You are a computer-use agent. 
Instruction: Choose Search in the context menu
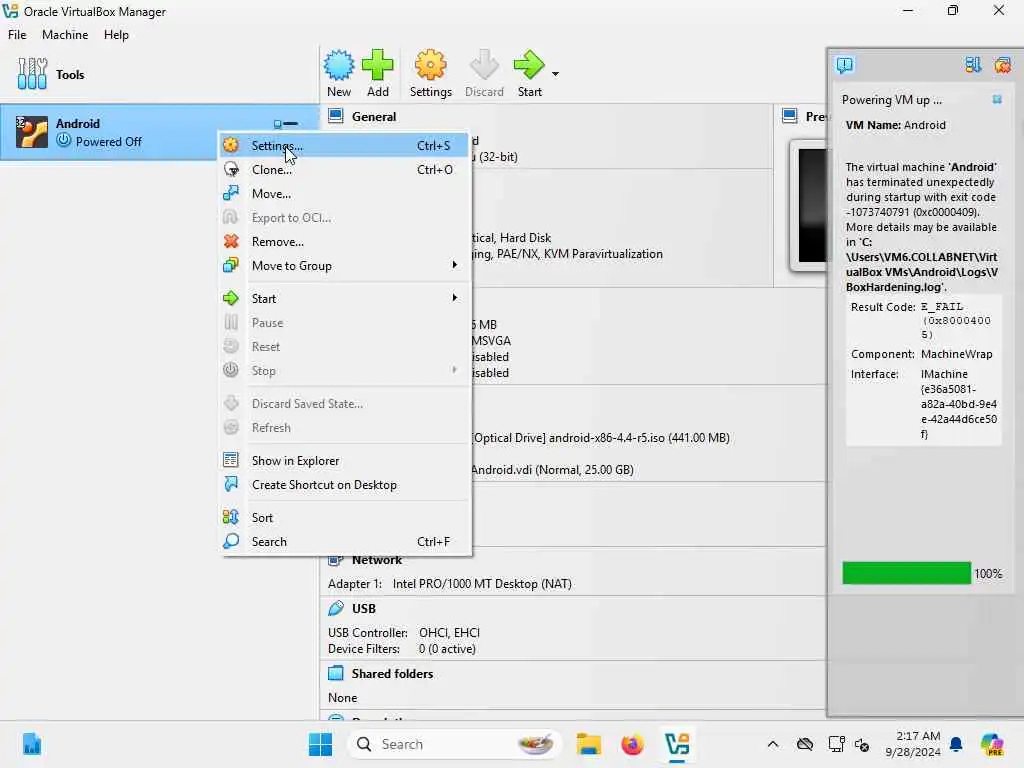click(x=345, y=541)
